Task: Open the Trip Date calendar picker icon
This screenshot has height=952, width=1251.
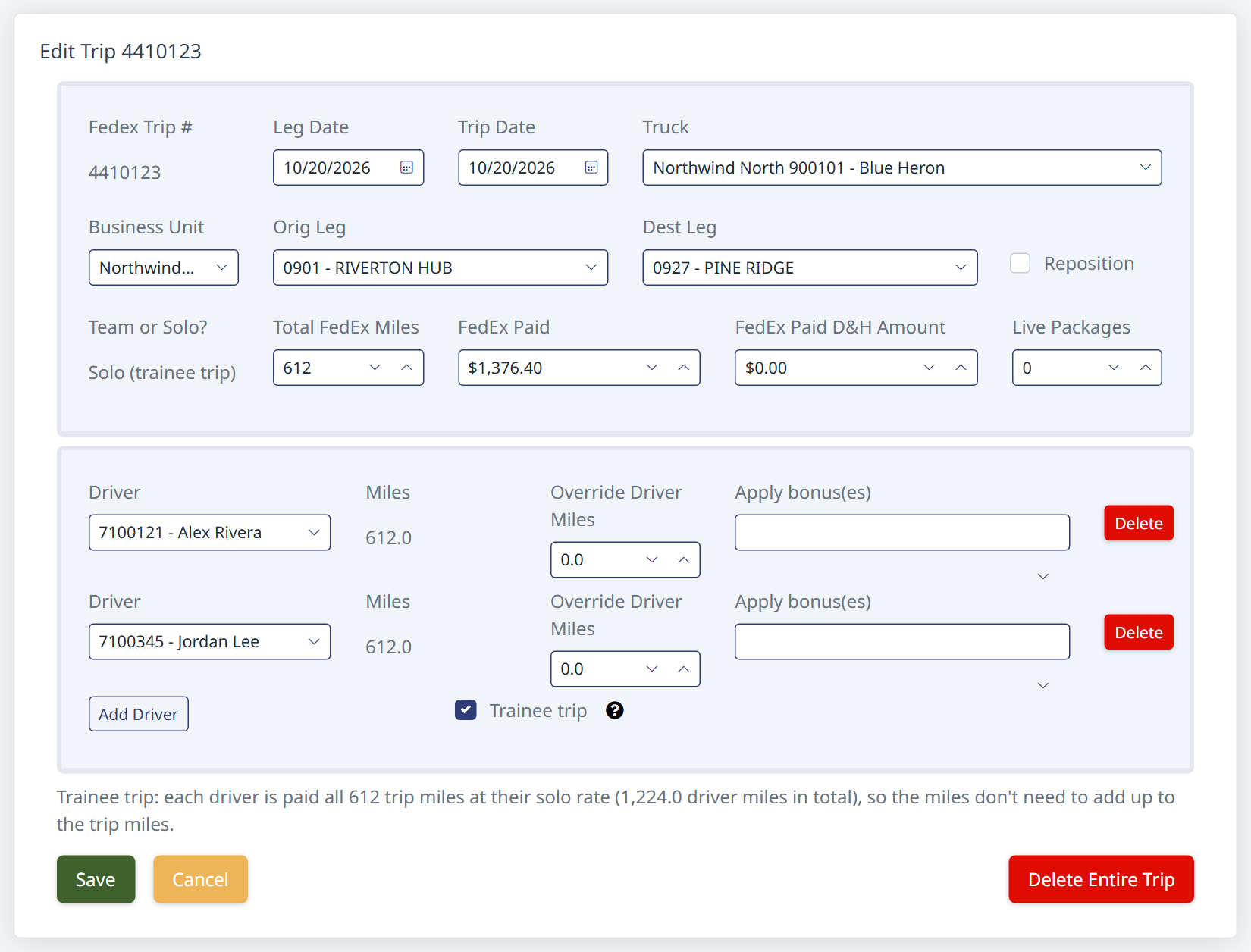Action: tap(591, 168)
